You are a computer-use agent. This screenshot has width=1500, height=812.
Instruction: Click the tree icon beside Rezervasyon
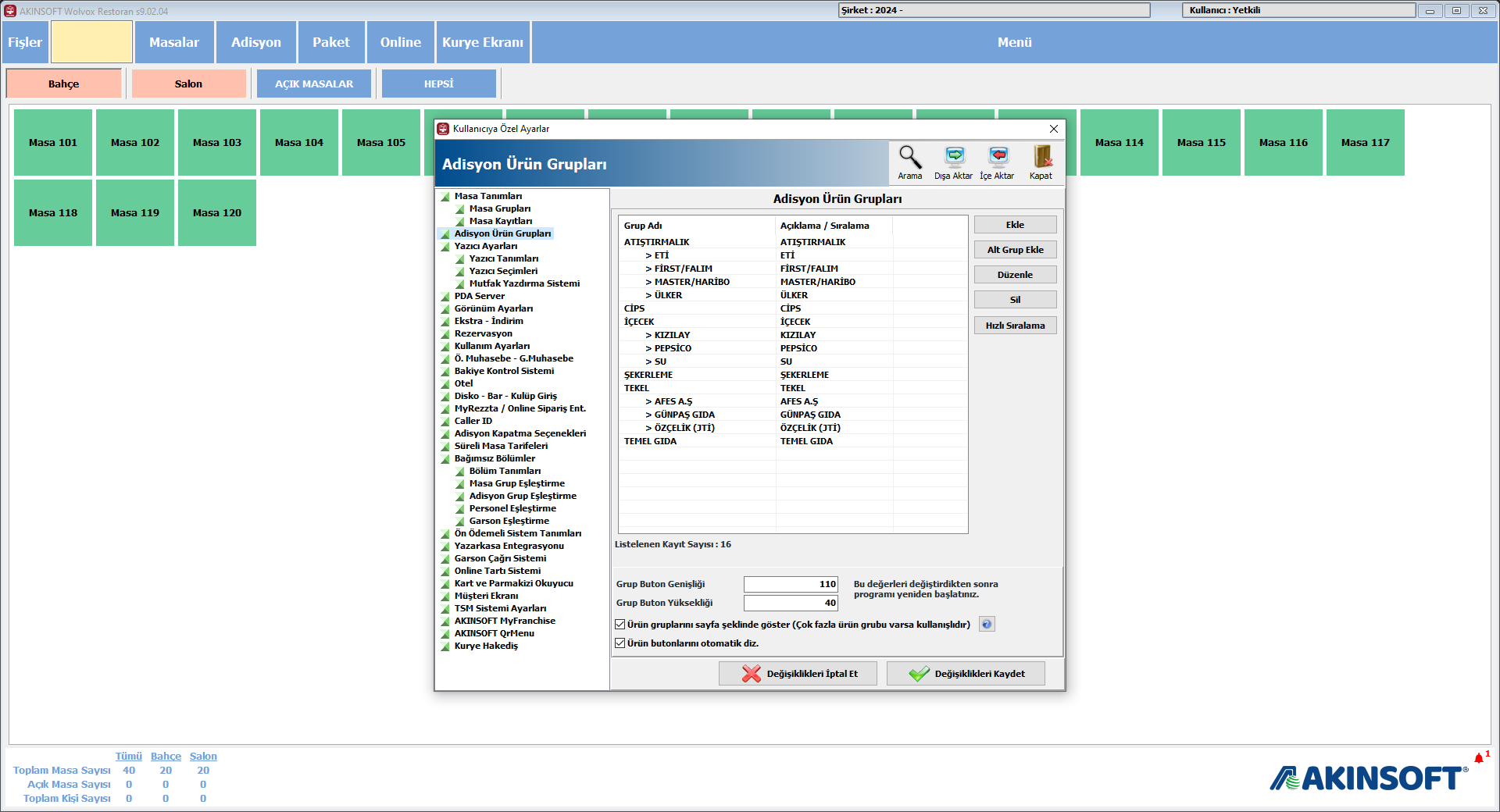[445, 334]
